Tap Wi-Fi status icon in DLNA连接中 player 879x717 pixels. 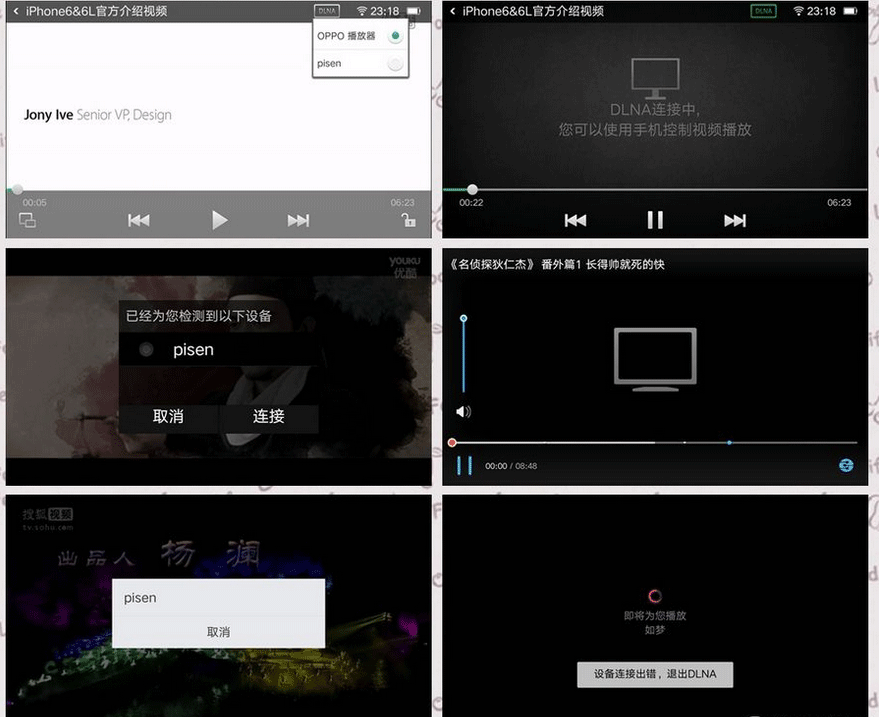pyautogui.click(x=798, y=11)
